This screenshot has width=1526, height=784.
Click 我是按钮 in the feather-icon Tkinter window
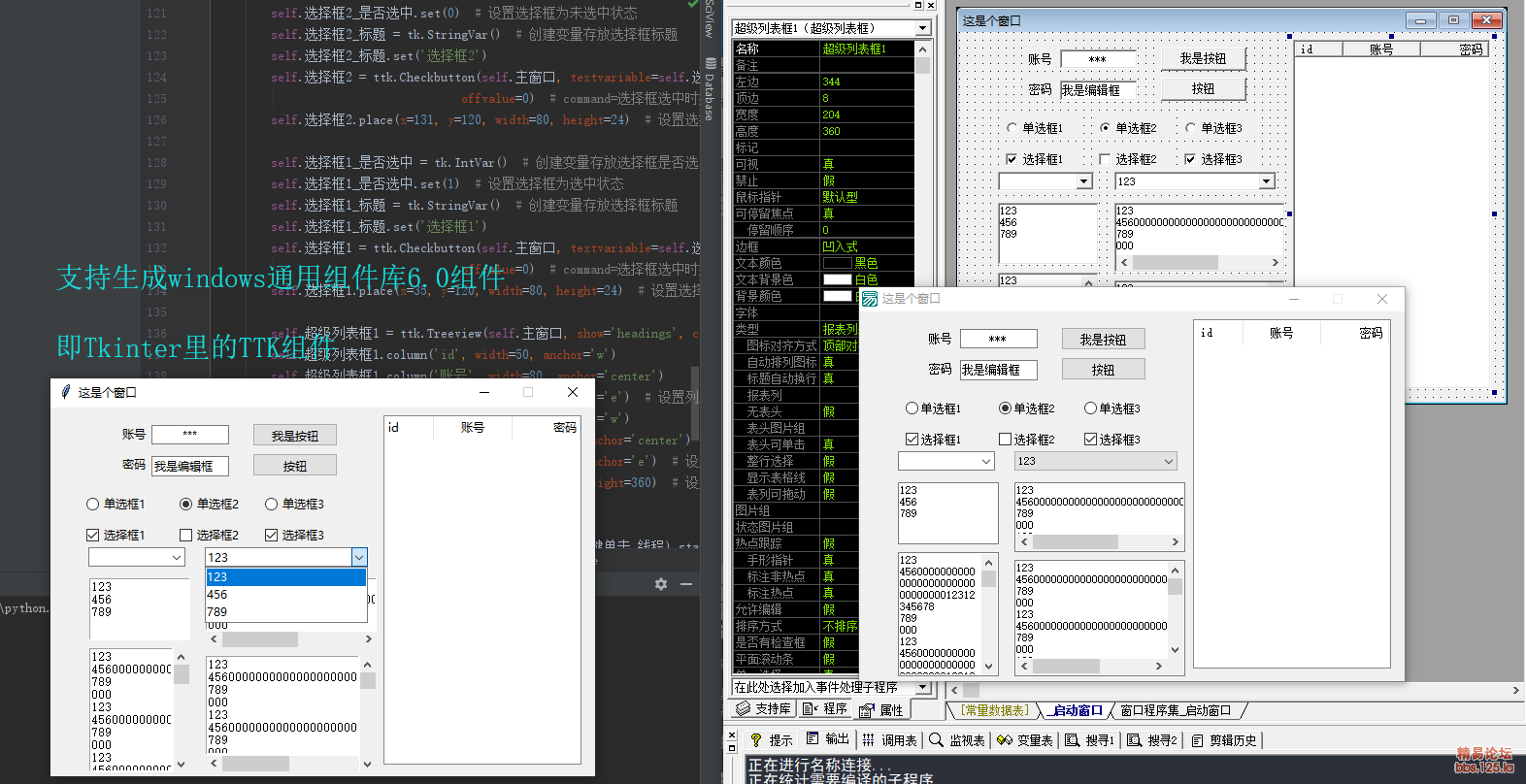coord(295,437)
